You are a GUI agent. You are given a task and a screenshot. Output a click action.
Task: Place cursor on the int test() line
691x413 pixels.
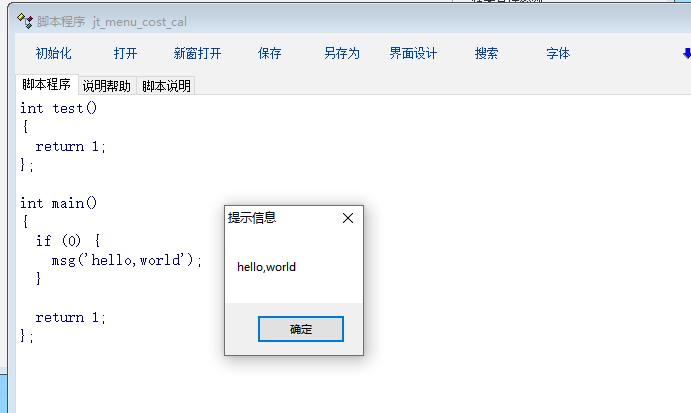click(58, 108)
